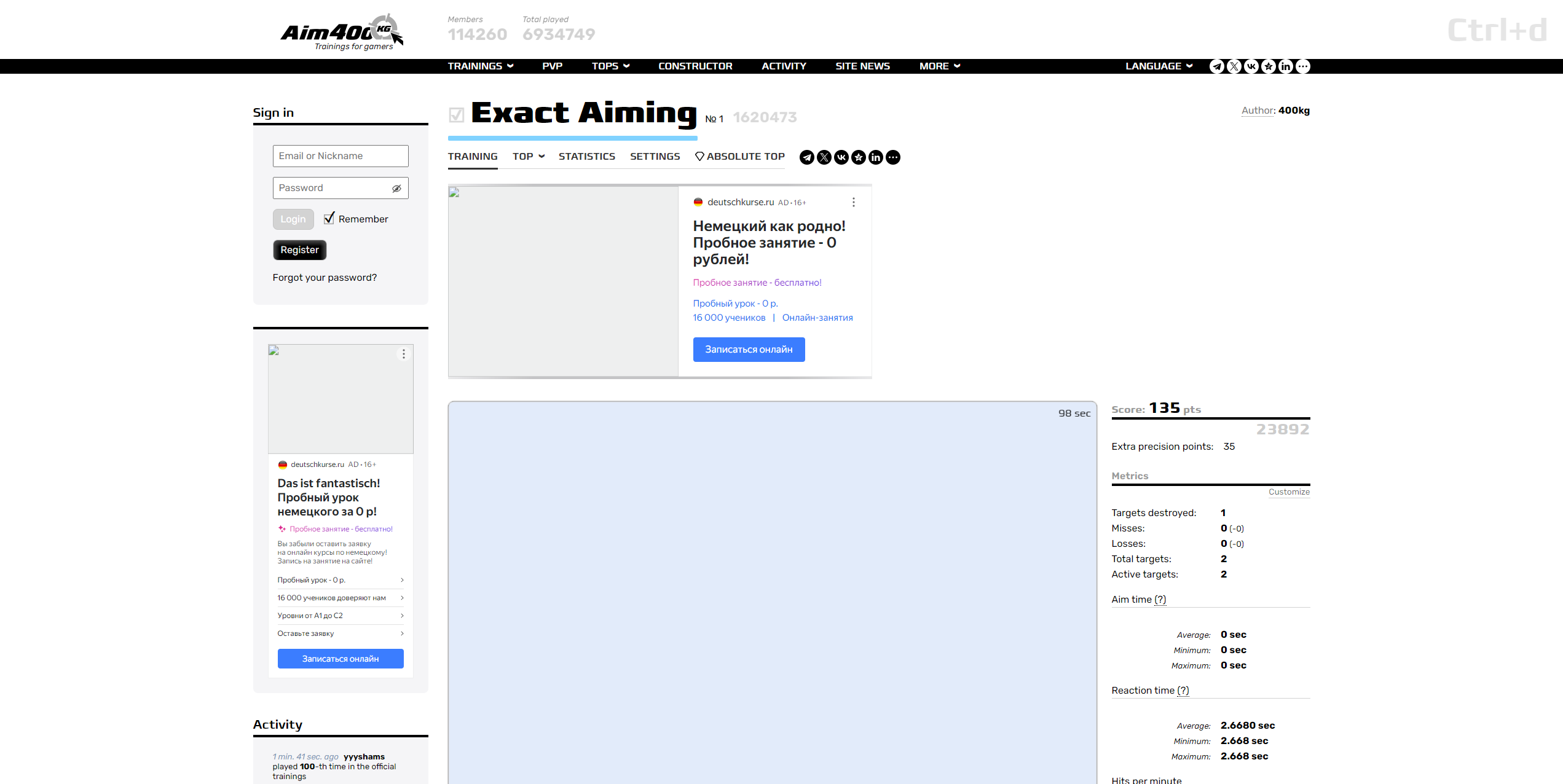Open more share options below title

coord(892,157)
